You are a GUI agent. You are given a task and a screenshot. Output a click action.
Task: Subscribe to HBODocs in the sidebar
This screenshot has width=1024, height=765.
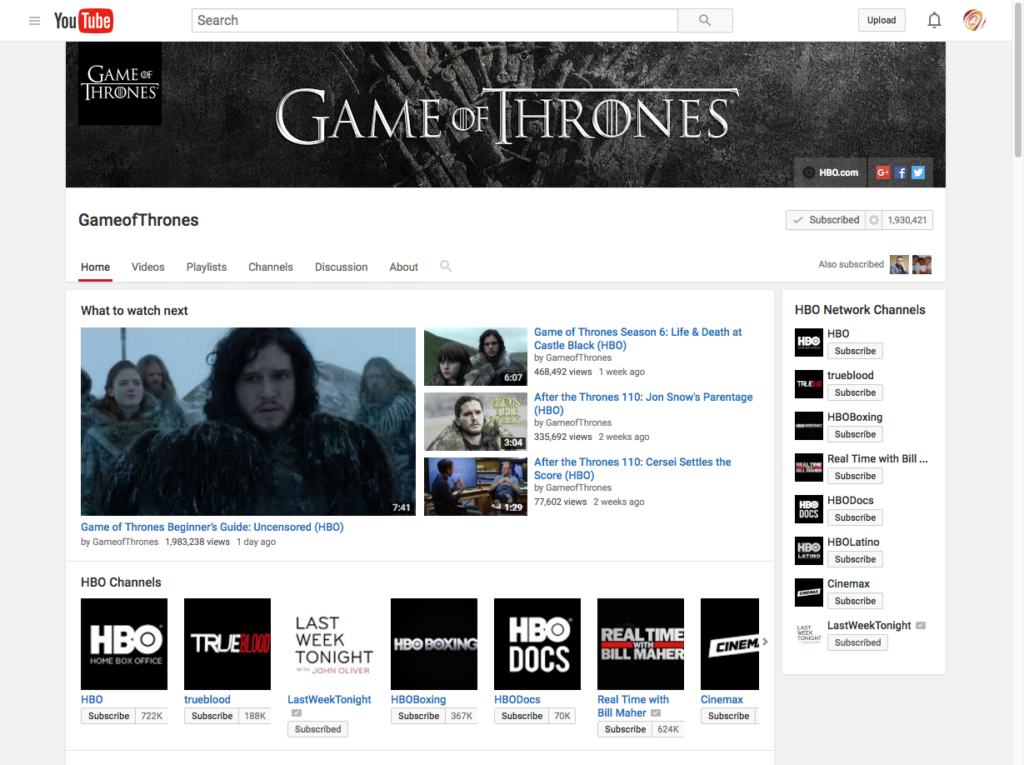tap(855, 518)
